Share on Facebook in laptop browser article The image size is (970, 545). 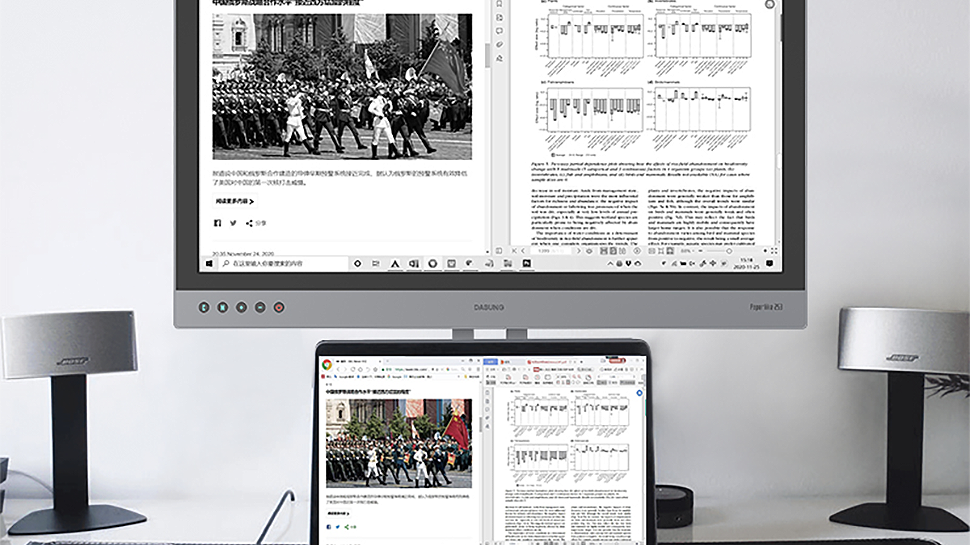coord(329,527)
